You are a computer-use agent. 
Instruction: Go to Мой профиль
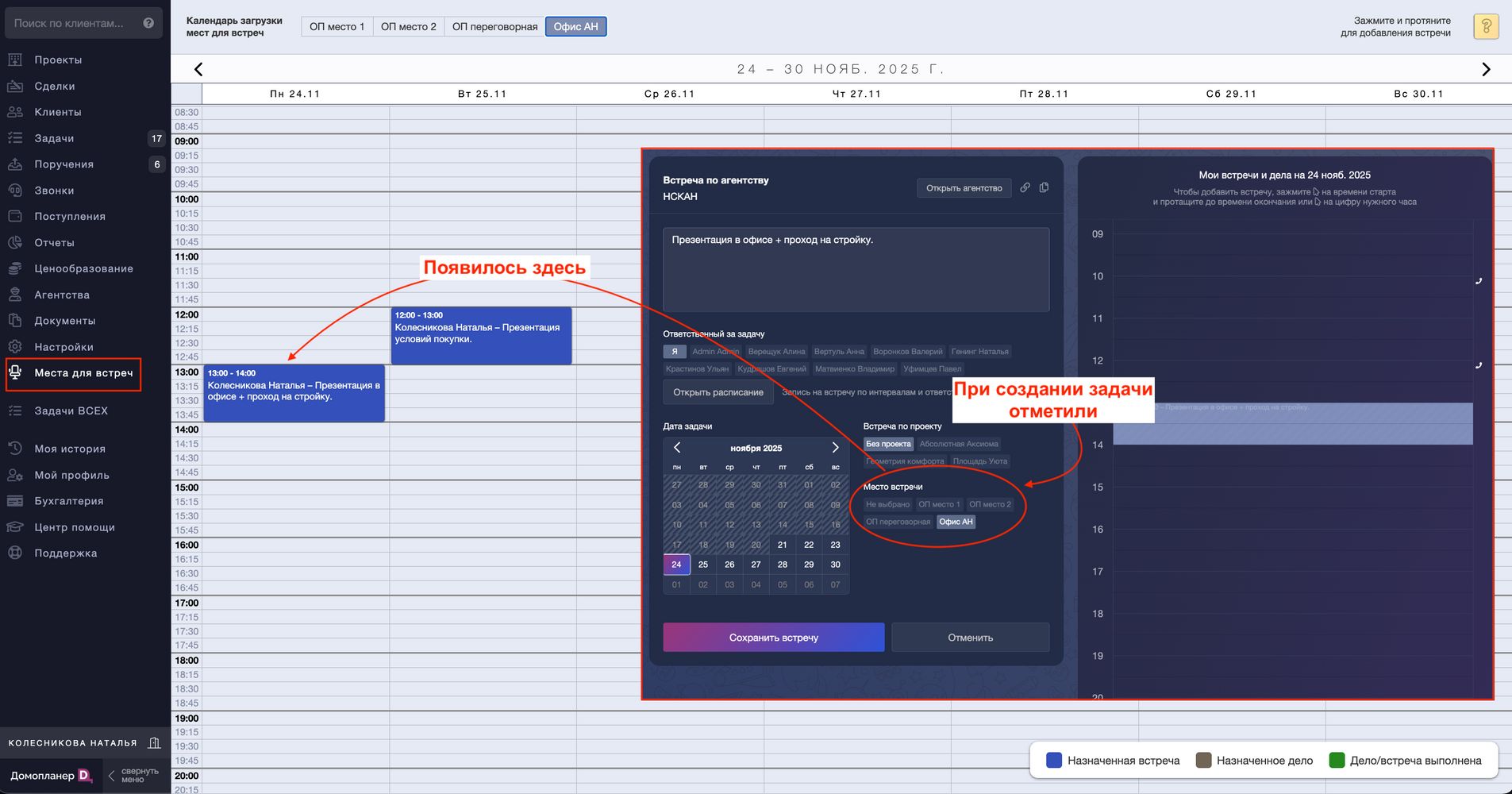pos(71,475)
